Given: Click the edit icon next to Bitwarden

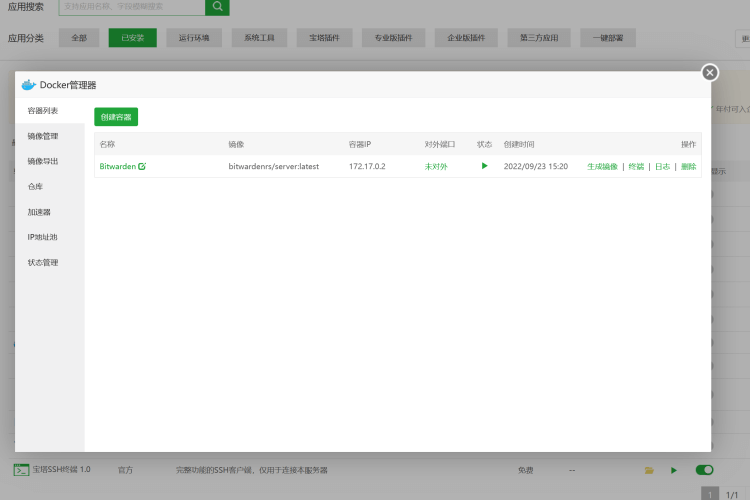Looking at the screenshot, I should 142,167.
